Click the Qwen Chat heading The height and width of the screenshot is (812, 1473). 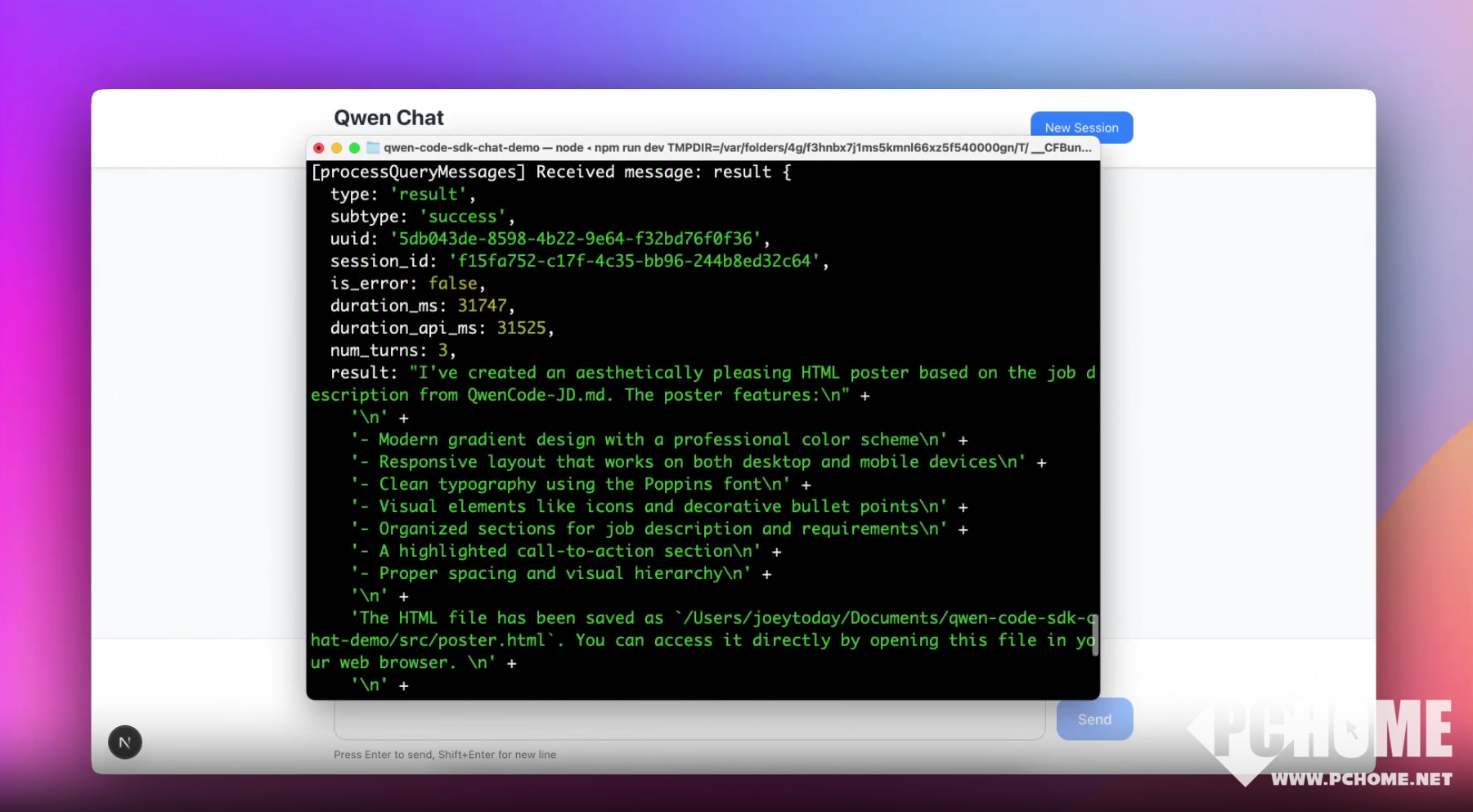pos(388,118)
